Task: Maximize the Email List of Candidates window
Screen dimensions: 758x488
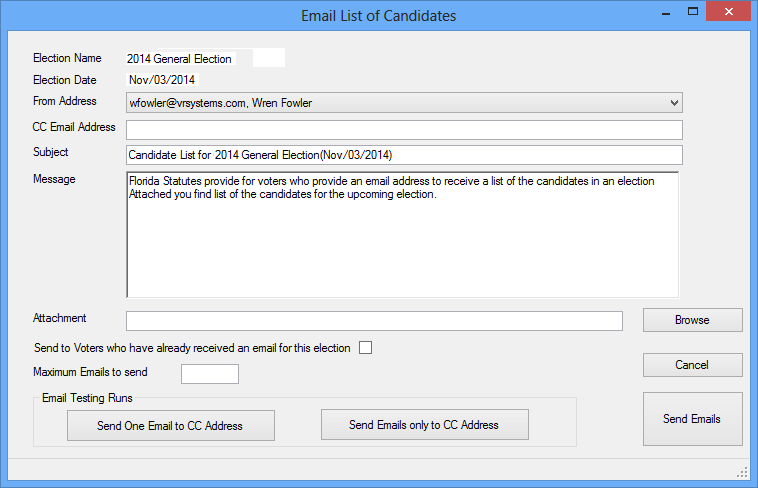Action: click(693, 12)
